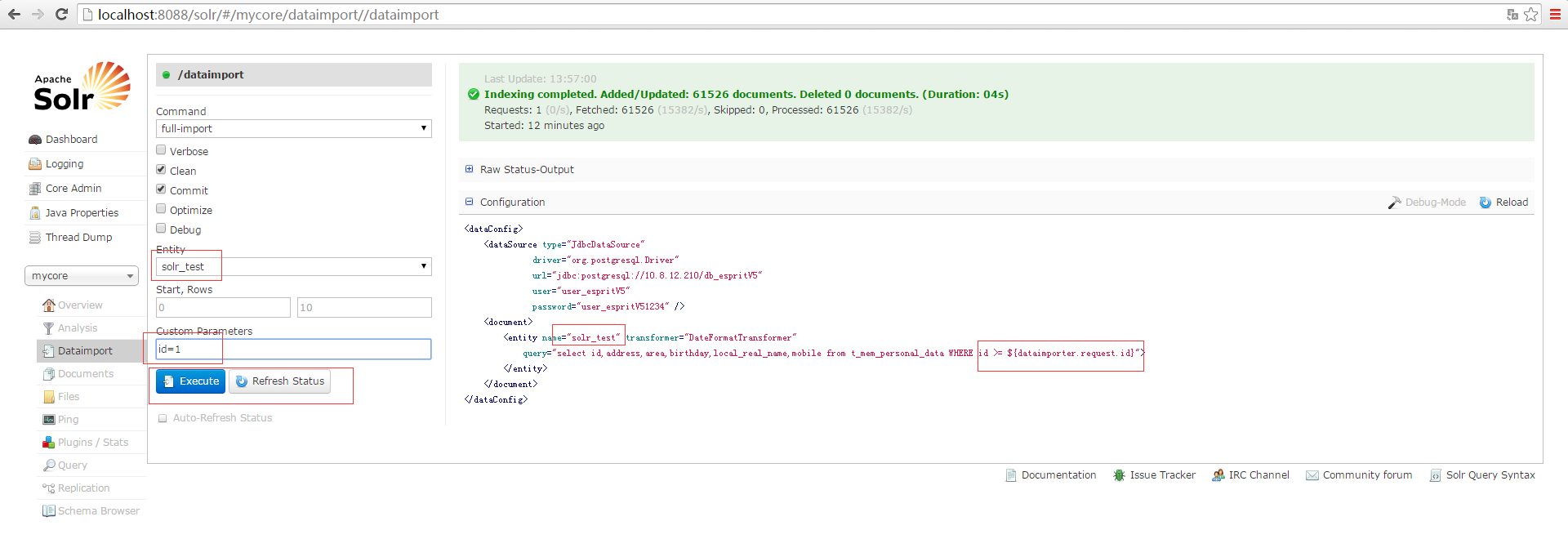Image resolution: width=1568 pixels, height=539 pixels.
Task: Click the Schema Browser book icon
Action: (49, 511)
